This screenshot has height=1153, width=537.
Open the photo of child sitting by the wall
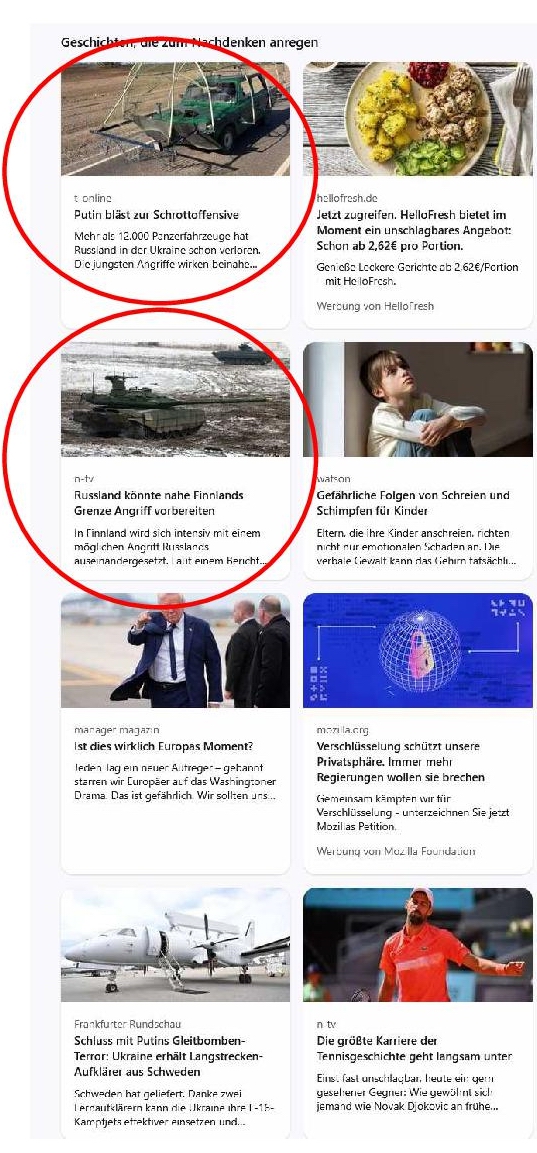pyautogui.click(x=418, y=399)
